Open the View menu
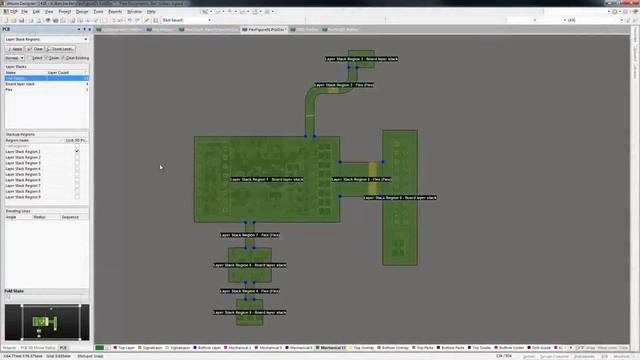 pyautogui.click(x=49, y=12)
